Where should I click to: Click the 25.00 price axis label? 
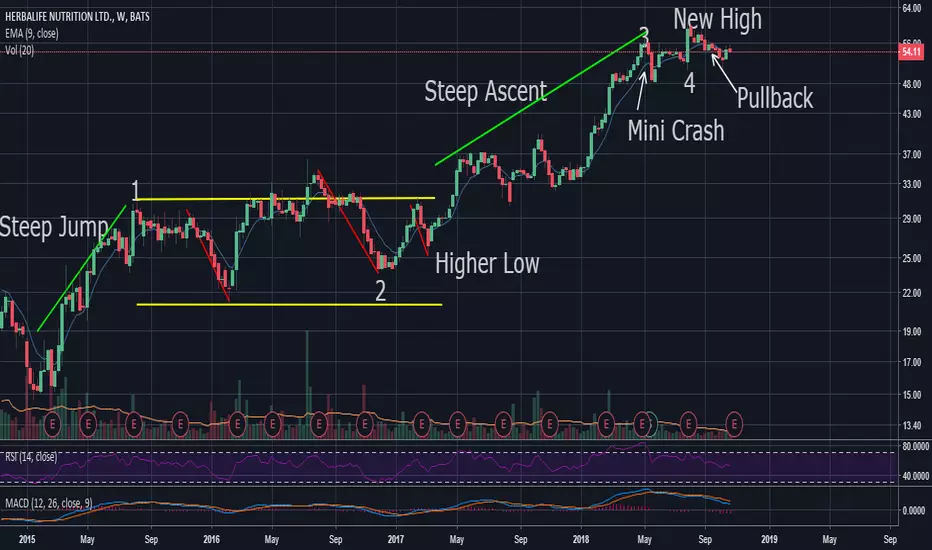click(x=911, y=258)
